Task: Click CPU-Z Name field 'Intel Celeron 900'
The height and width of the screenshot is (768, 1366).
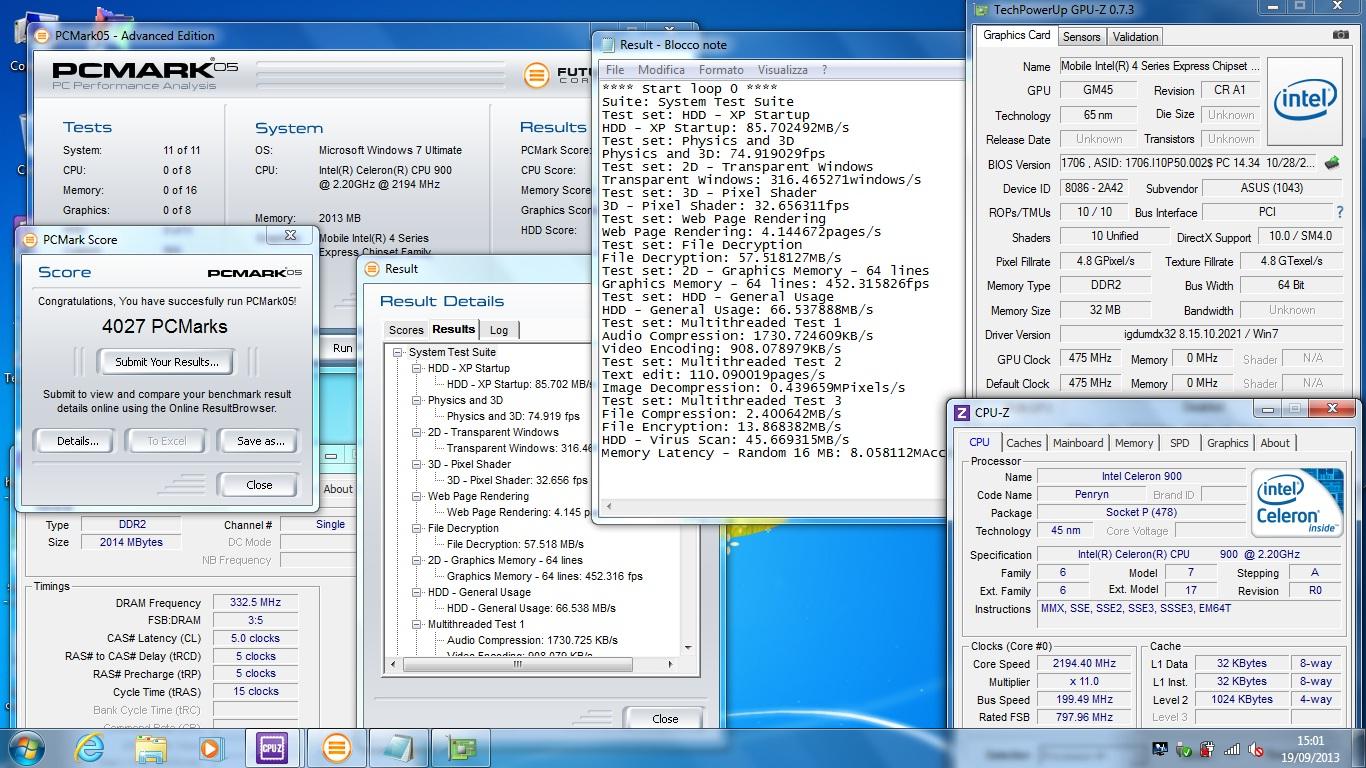Action: coord(1141,477)
